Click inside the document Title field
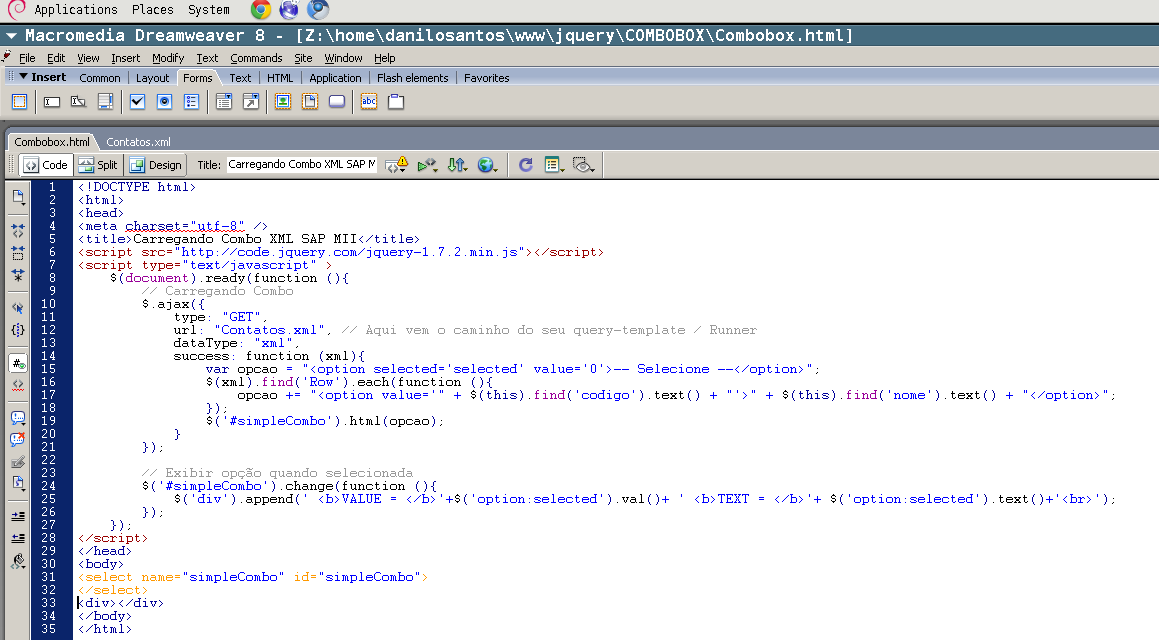 [x=300, y=163]
